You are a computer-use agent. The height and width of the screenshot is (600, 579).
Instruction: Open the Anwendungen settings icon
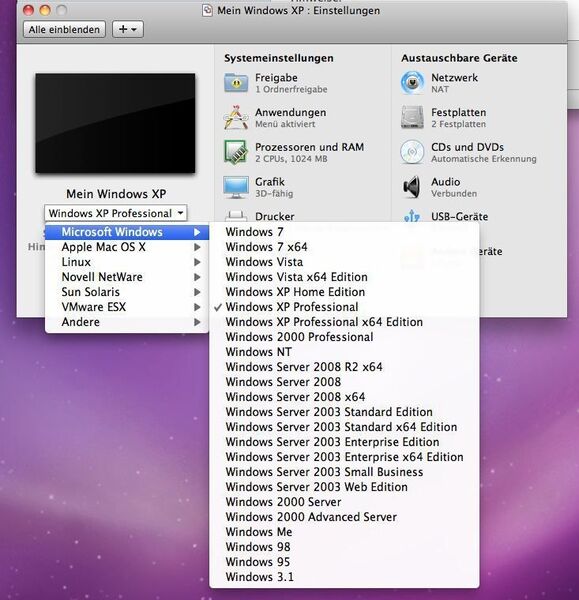[236, 117]
